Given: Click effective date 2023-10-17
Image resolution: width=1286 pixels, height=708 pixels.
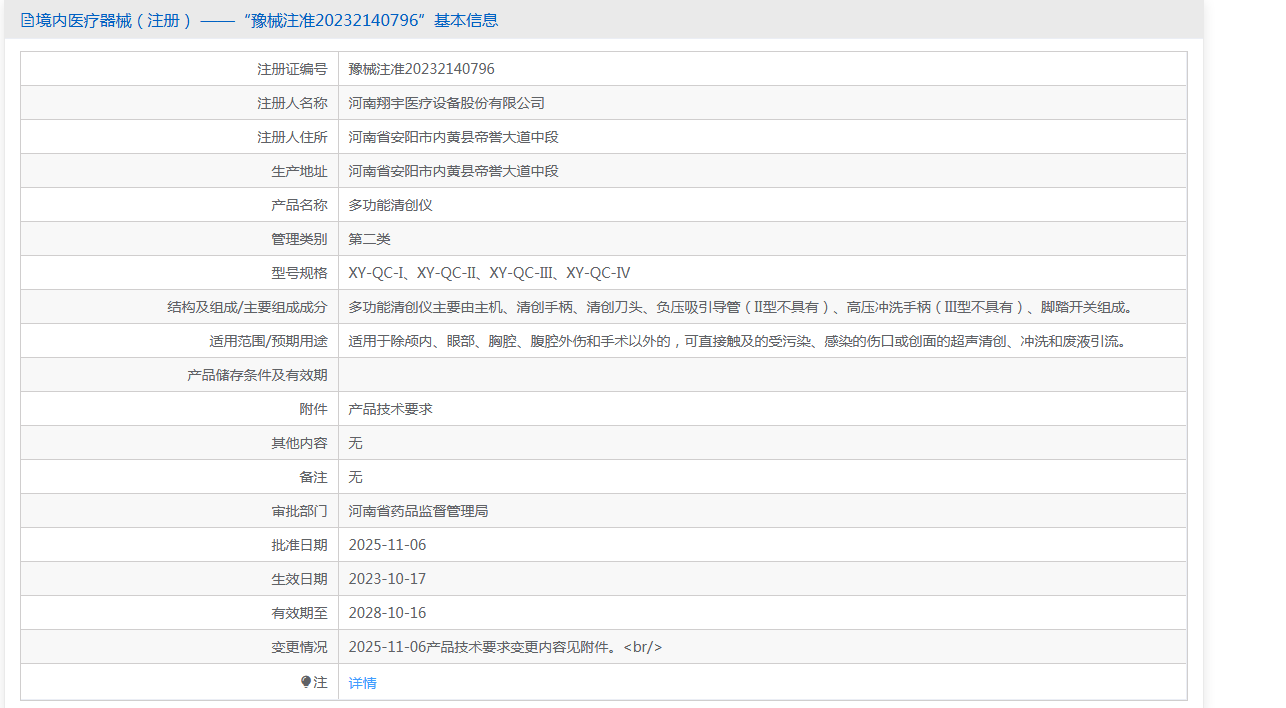Looking at the screenshot, I should click(x=387, y=579).
